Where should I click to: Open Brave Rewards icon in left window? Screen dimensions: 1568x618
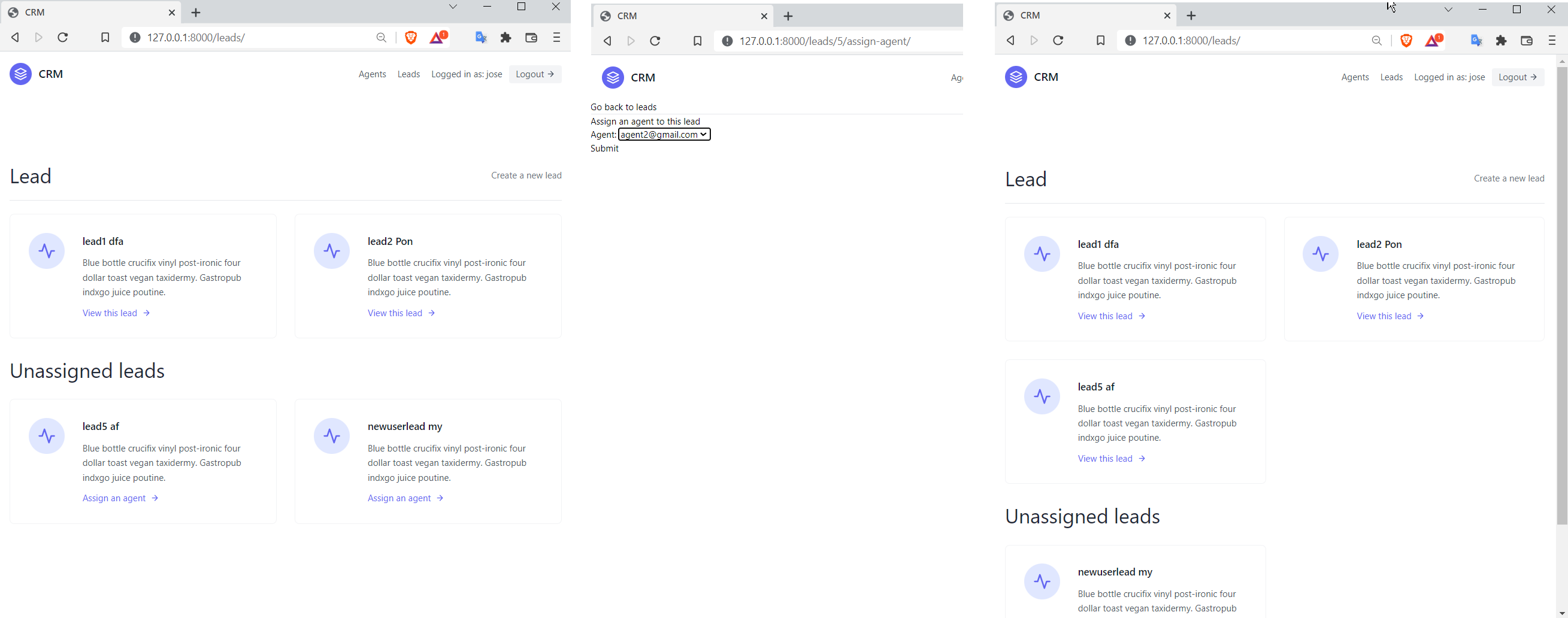point(438,38)
